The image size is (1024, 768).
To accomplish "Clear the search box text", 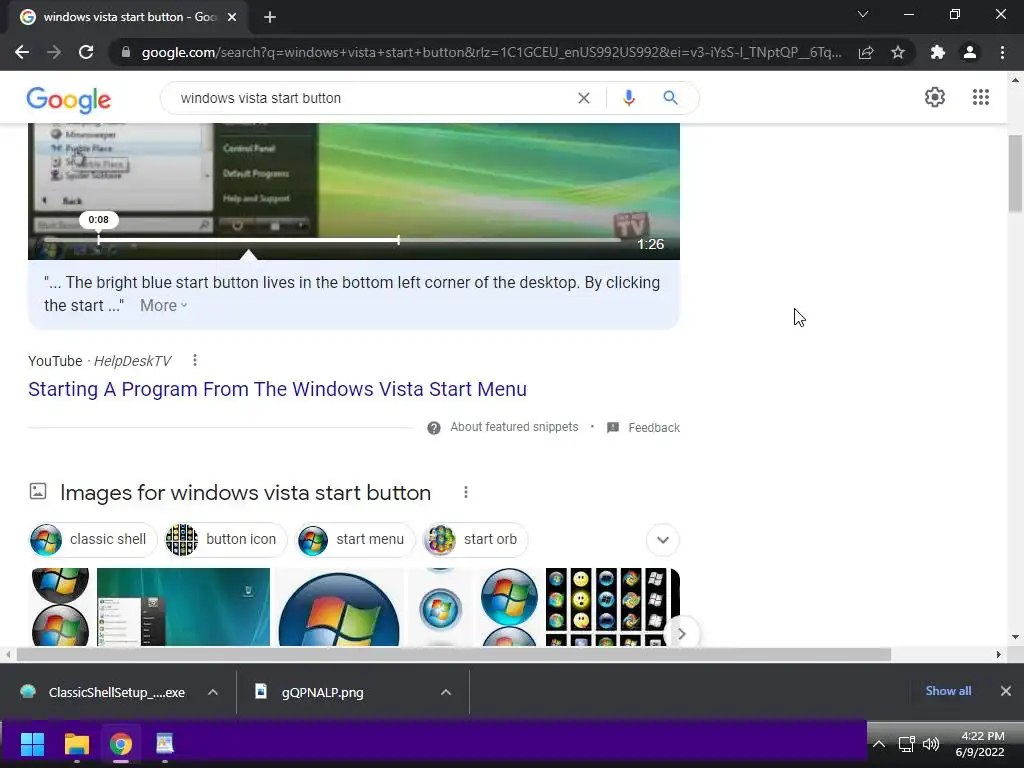I will pos(584,98).
